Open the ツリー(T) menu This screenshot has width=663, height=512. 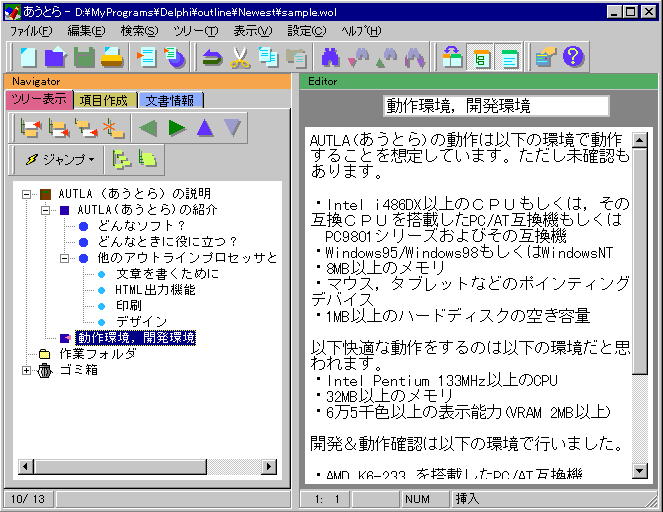point(195,31)
